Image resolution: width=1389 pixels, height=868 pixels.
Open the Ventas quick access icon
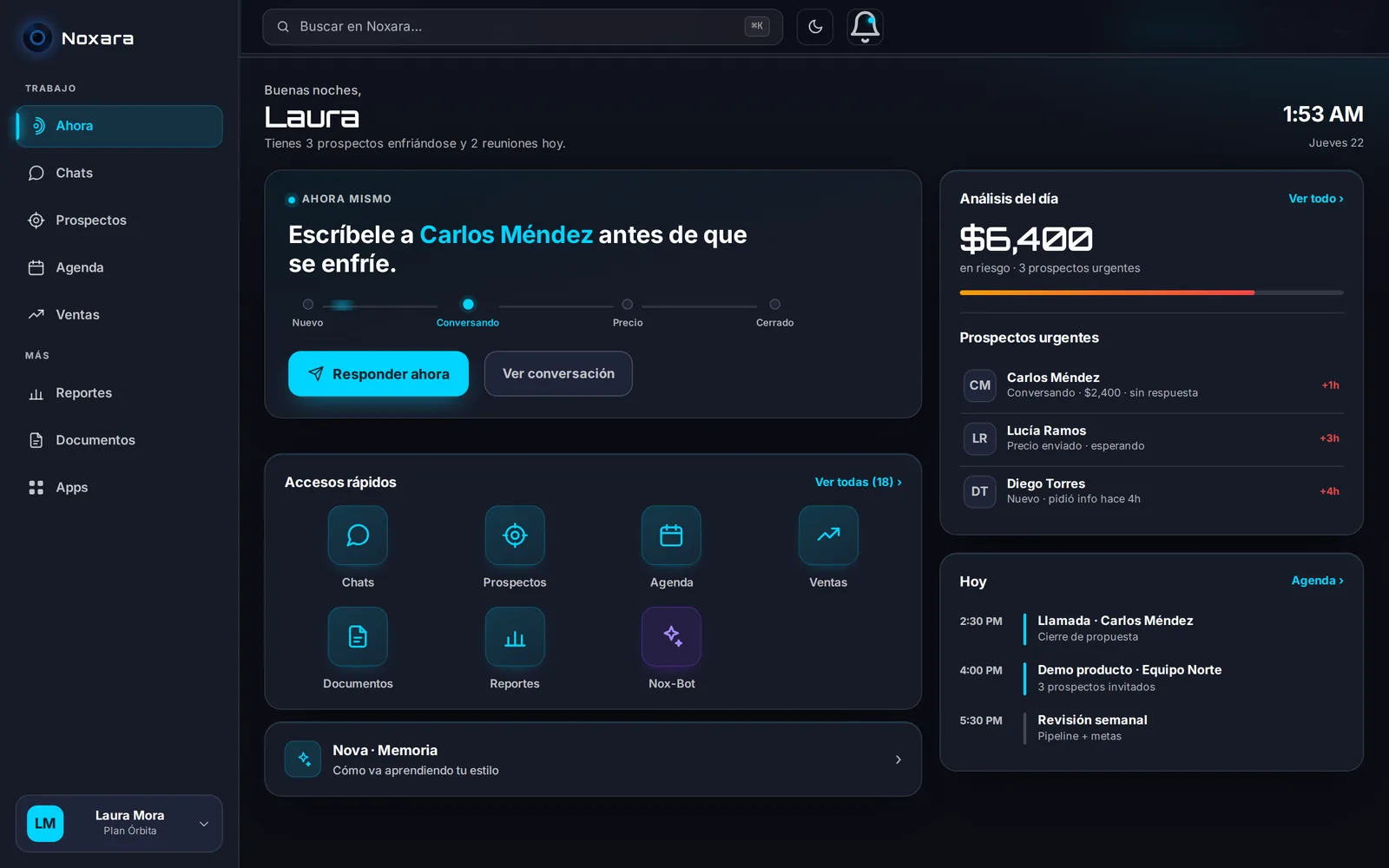[828, 536]
